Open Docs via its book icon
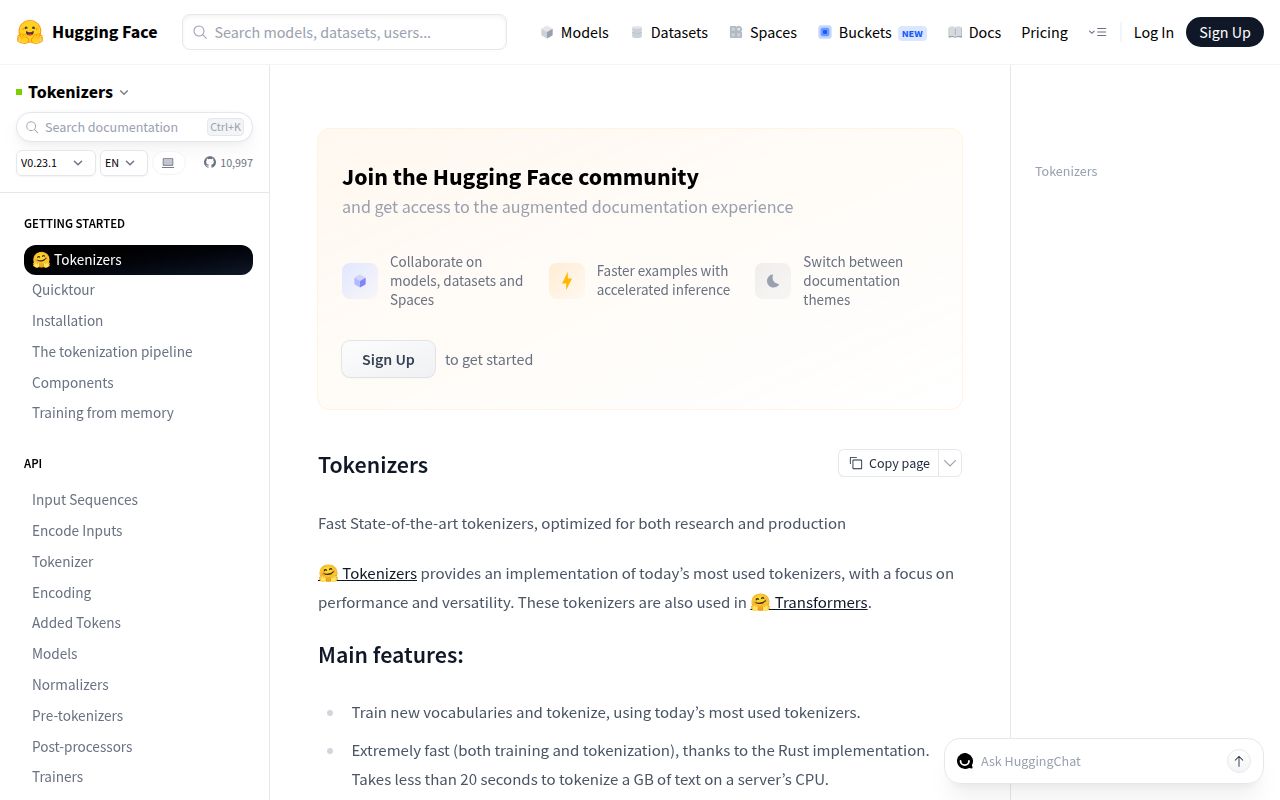 955,32
